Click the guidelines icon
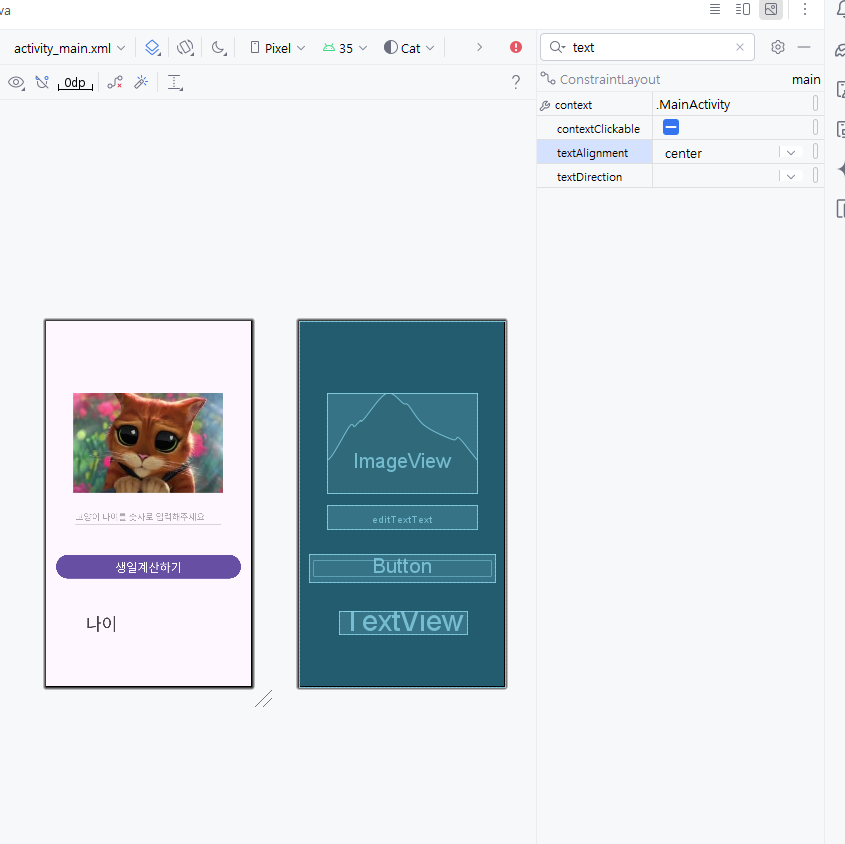 click(175, 82)
